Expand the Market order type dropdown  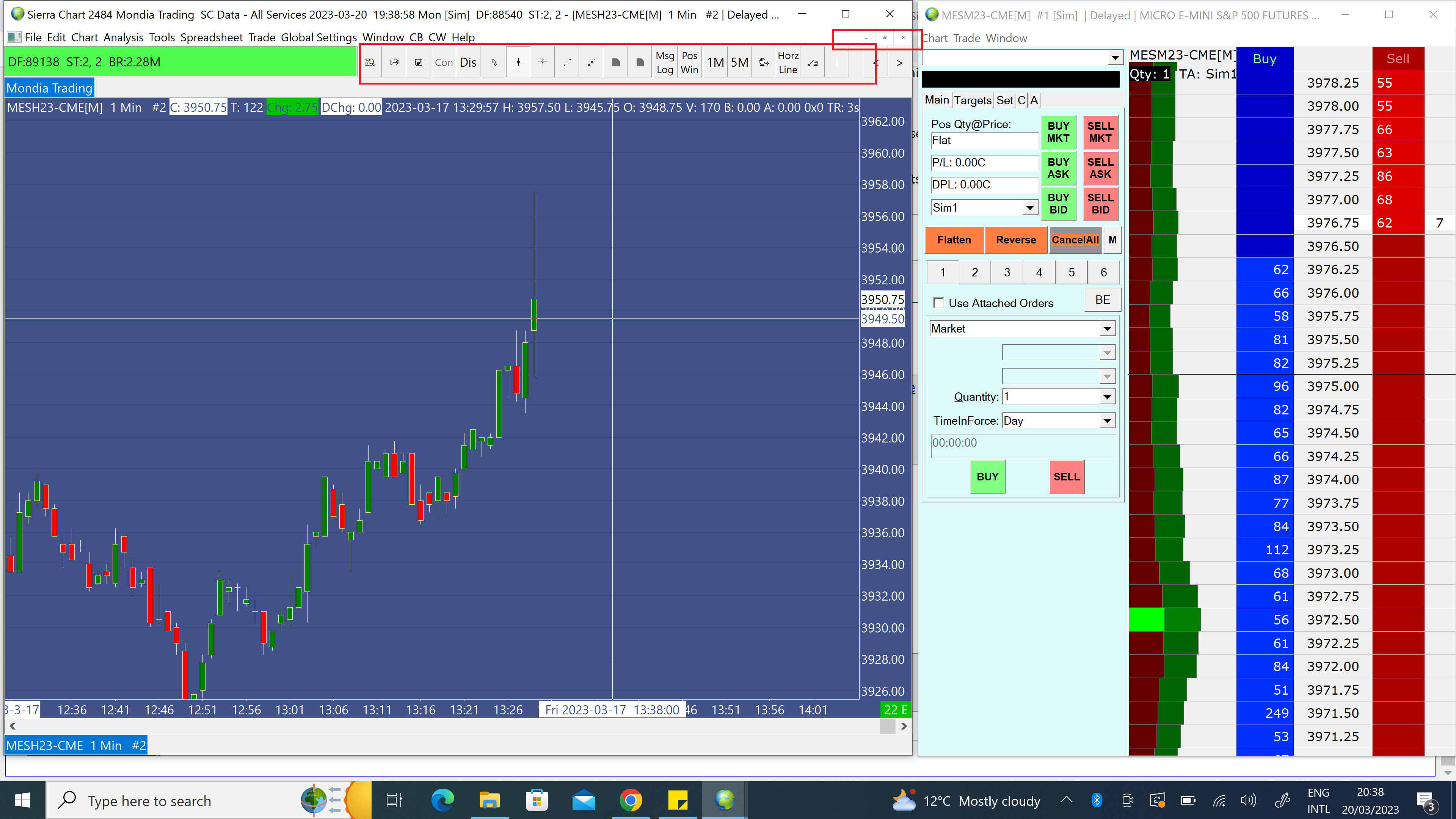coord(1107,328)
